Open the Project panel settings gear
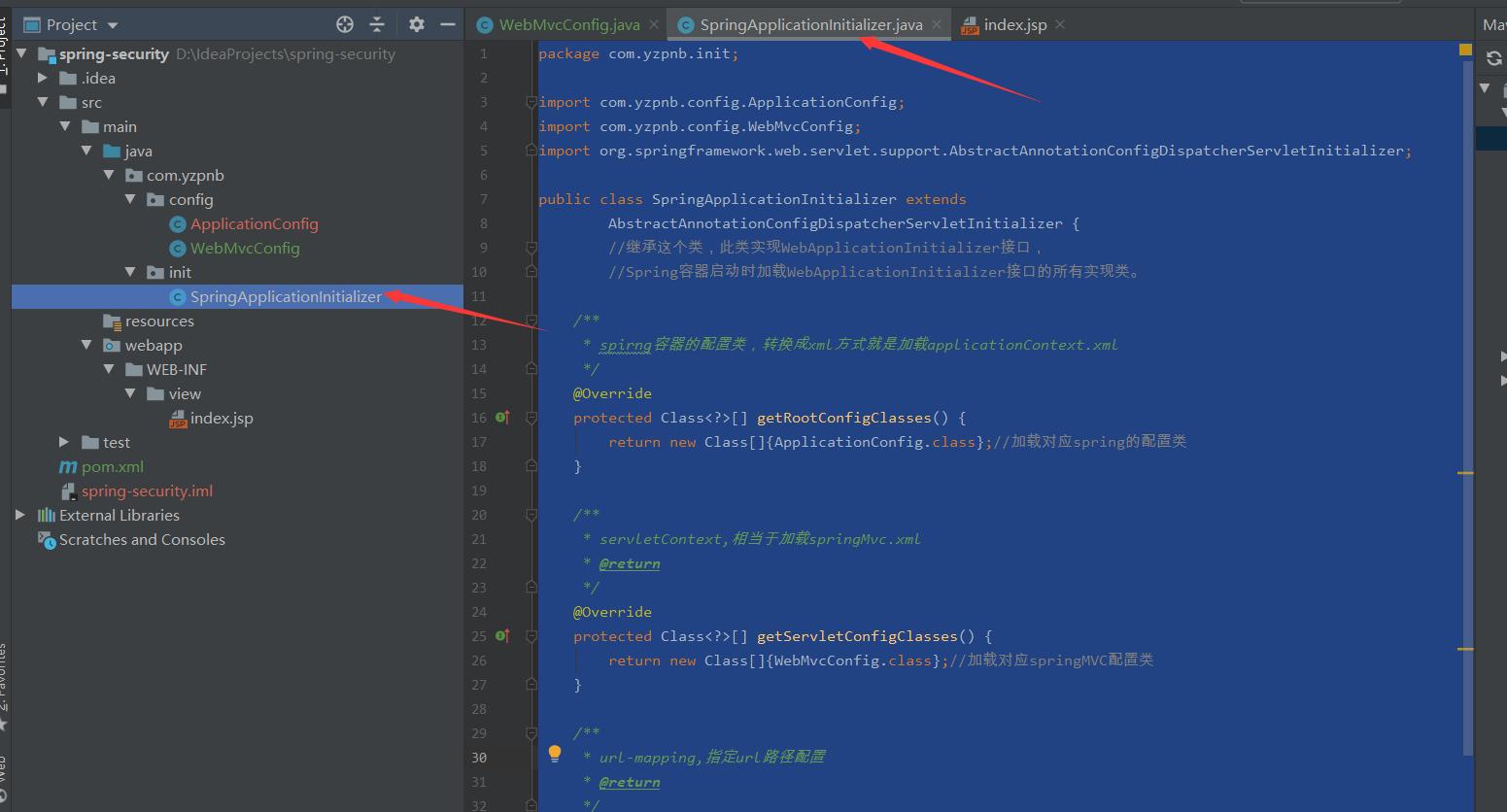 coord(415,23)
